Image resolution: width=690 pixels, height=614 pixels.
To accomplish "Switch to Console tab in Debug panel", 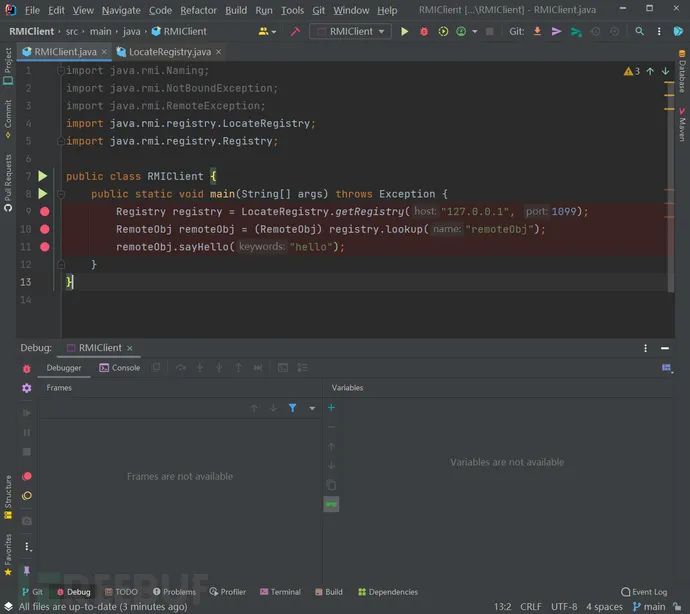I will tap(120, 368).
